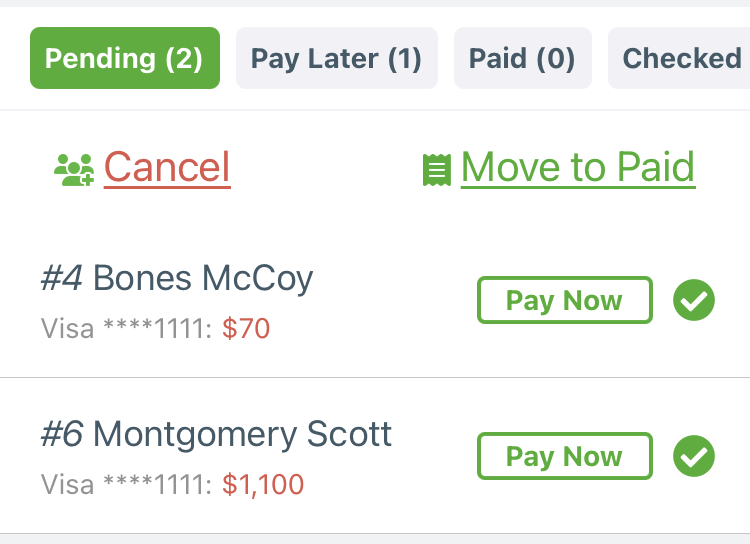Open the partially visible Checked tab
Viewport: 750px width, 544px height.
679,58
